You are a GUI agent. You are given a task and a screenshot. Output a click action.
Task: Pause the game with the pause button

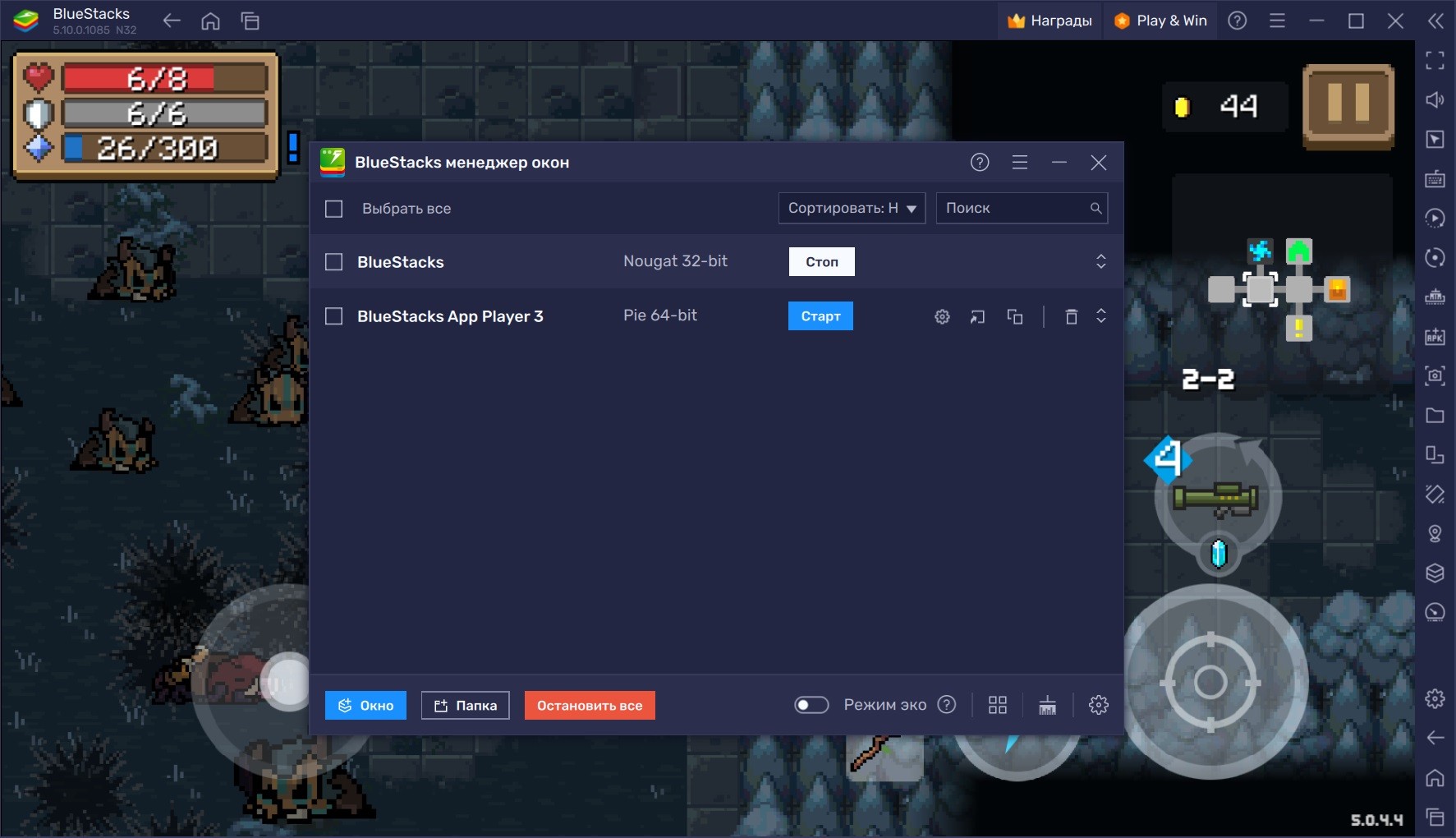coord(1348,107)
